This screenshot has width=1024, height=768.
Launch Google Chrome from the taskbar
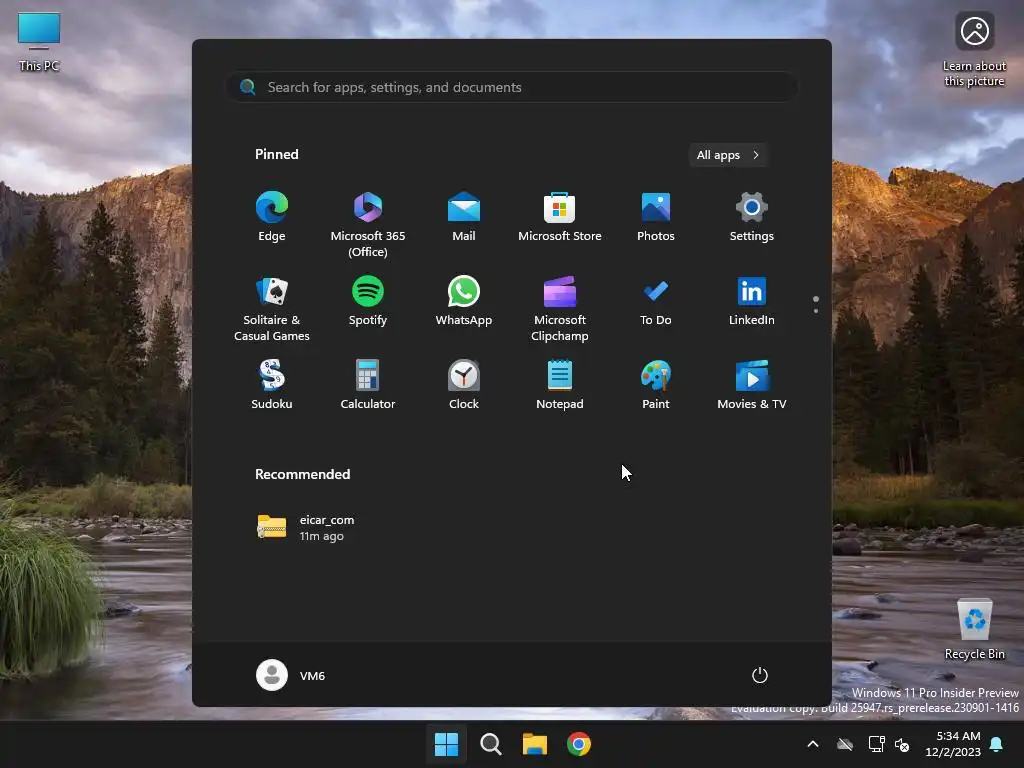point(579,744)
